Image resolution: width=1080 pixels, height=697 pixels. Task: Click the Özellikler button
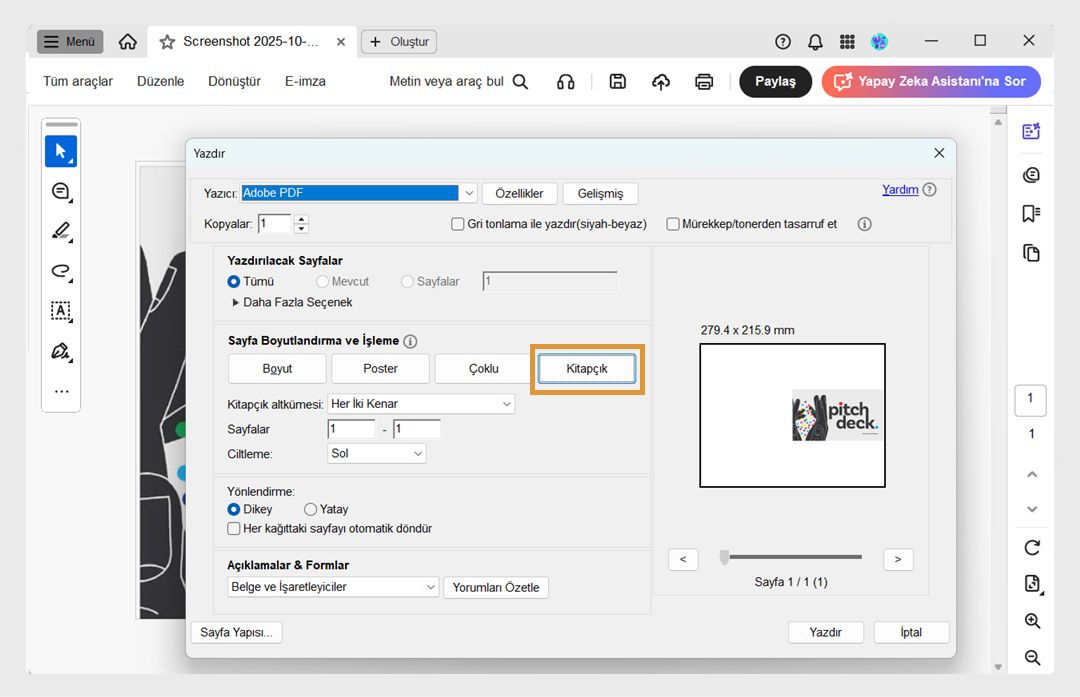519,194
